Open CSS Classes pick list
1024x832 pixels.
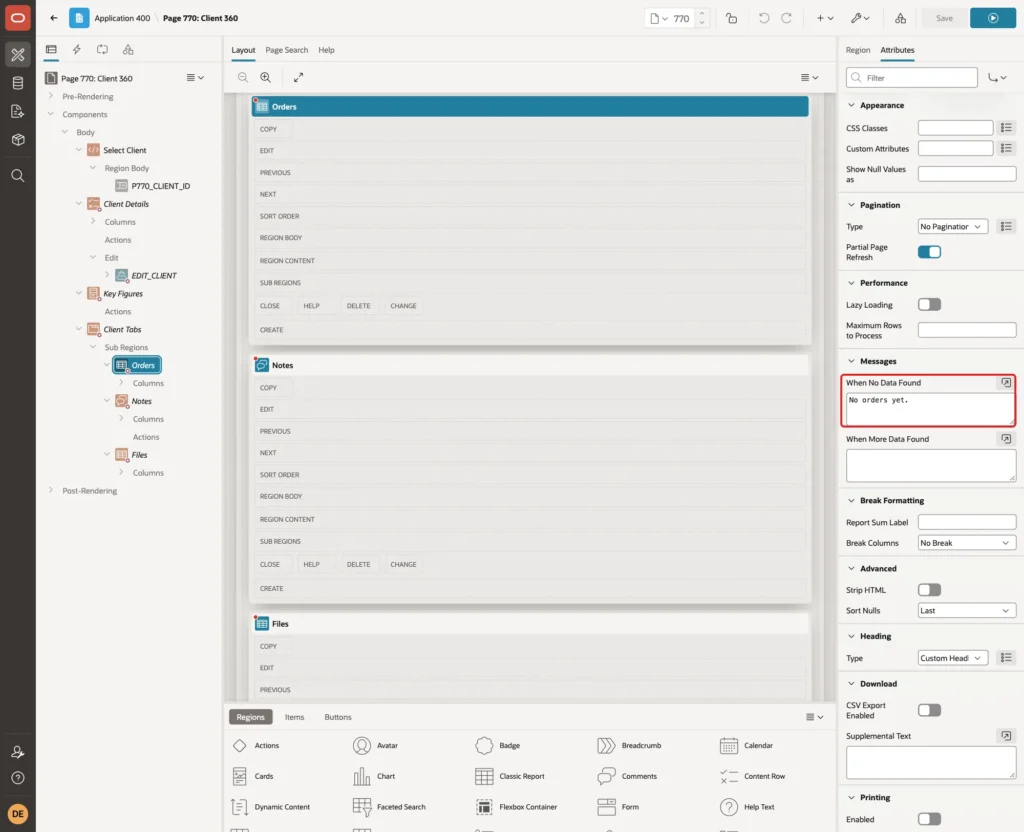[1006, 128]
